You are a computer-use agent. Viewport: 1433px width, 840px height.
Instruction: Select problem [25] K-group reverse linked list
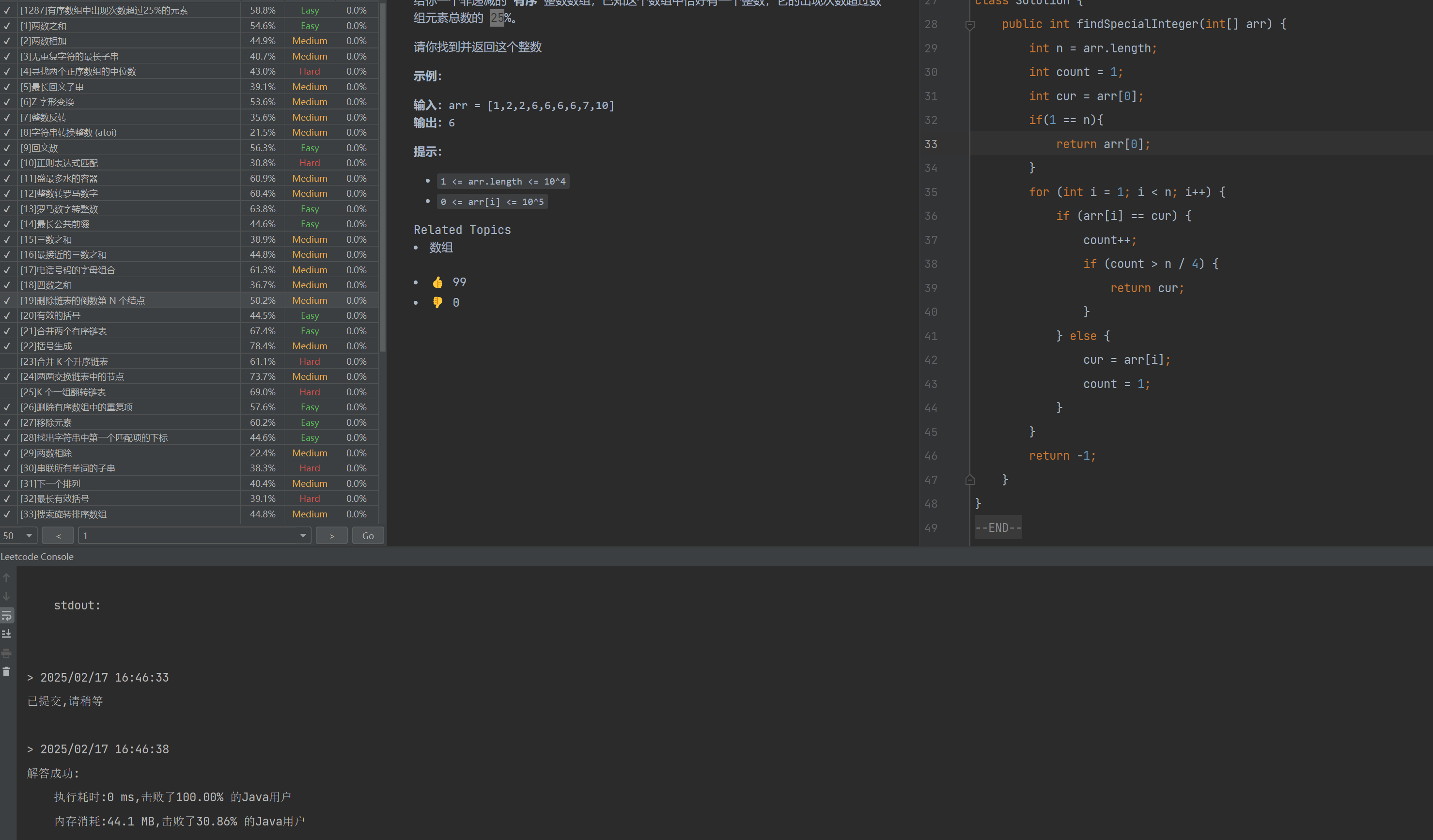pos(63,392)
